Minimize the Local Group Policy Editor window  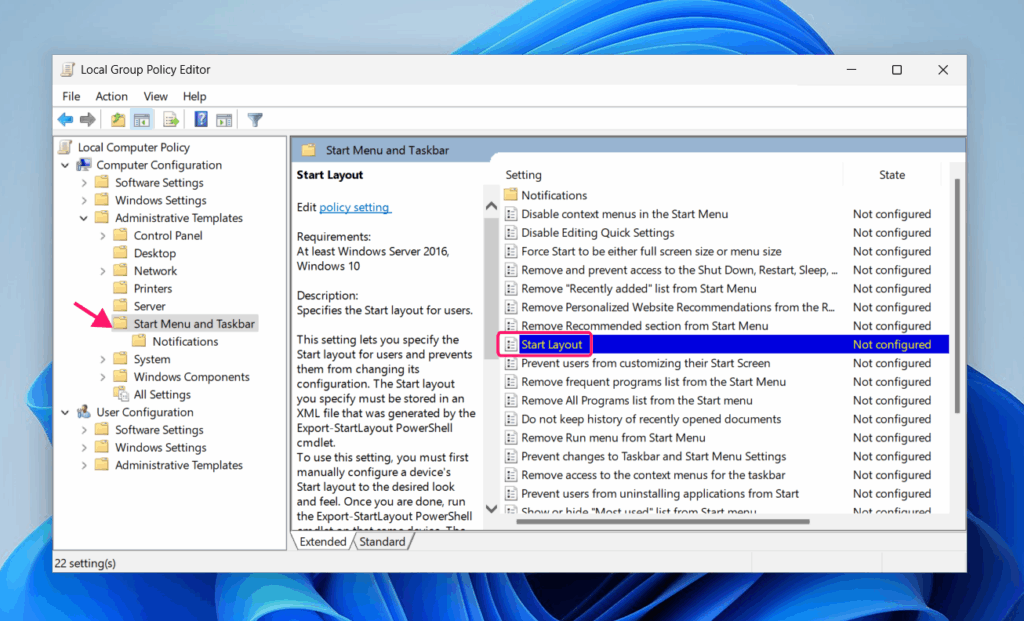[851, 69]
